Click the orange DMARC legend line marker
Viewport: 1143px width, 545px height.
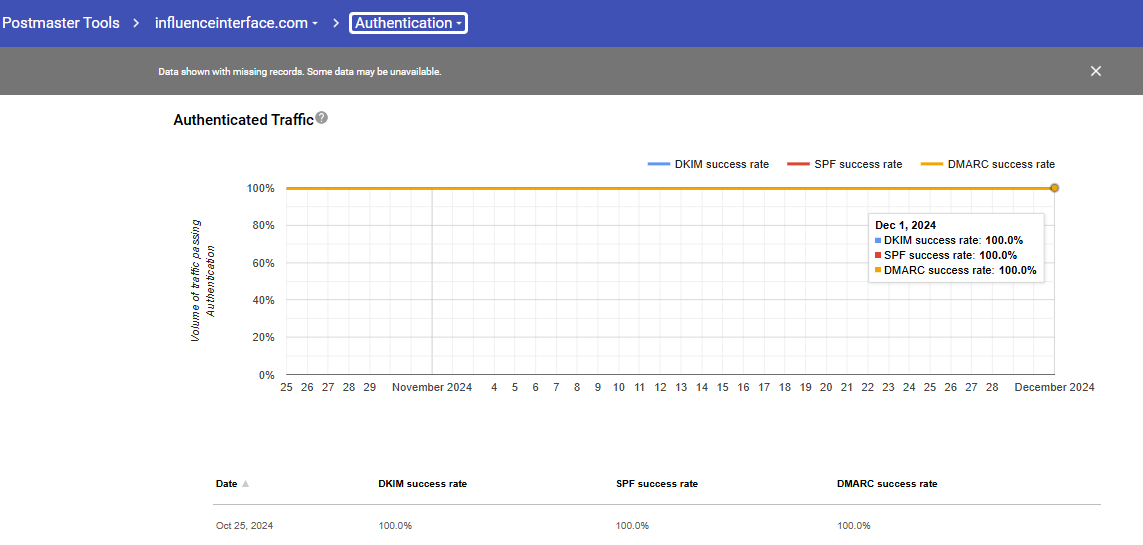click(x=931, y=164)
